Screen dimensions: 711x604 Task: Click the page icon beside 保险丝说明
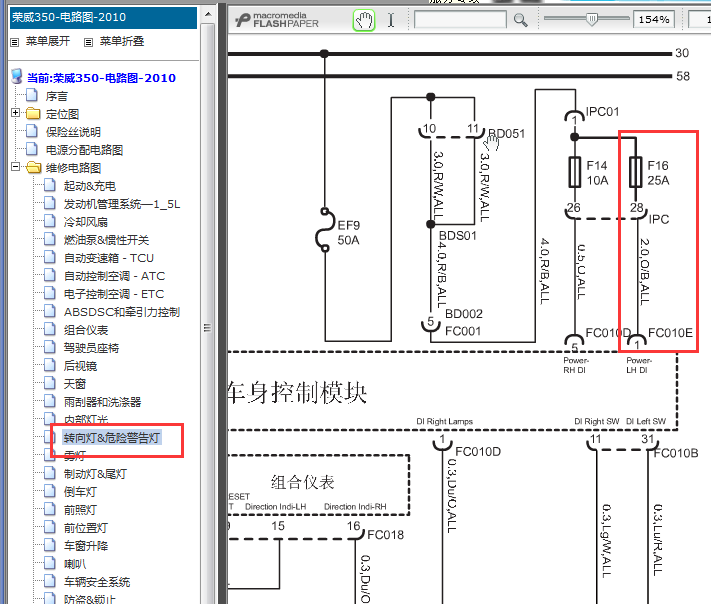32,131
